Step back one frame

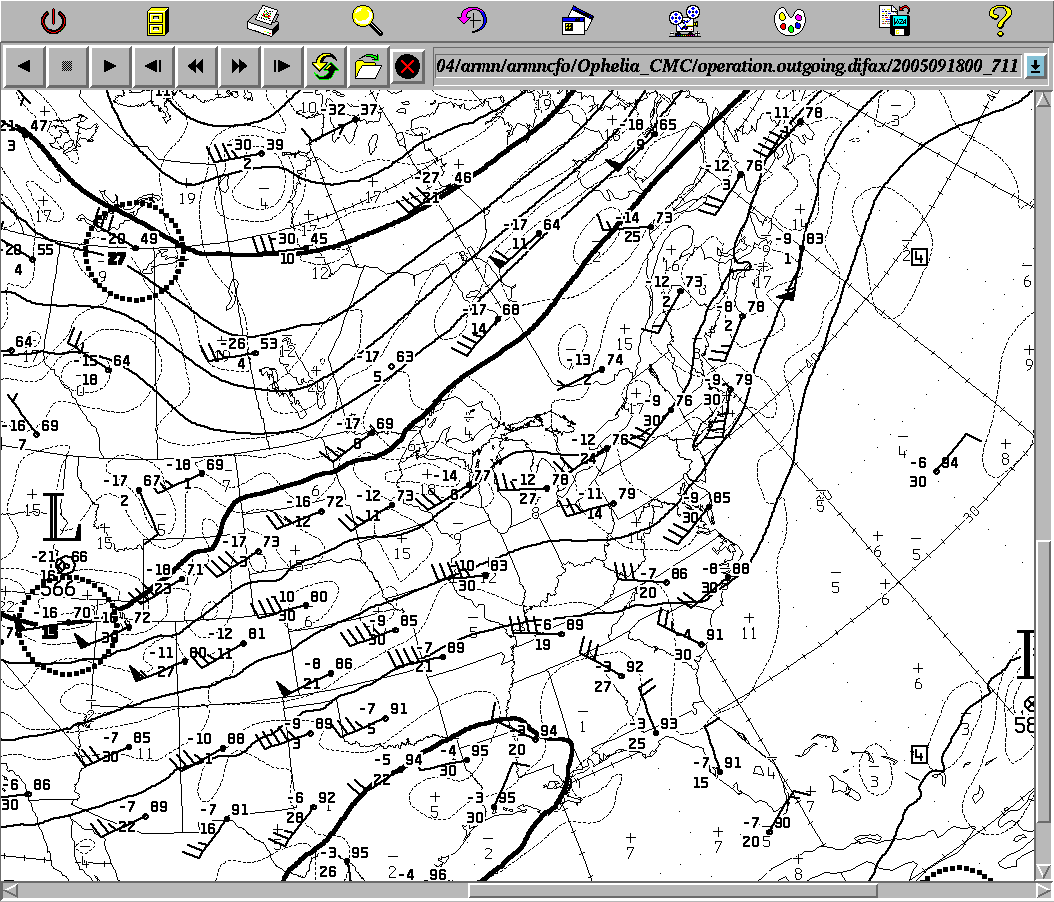click(154, 67)
